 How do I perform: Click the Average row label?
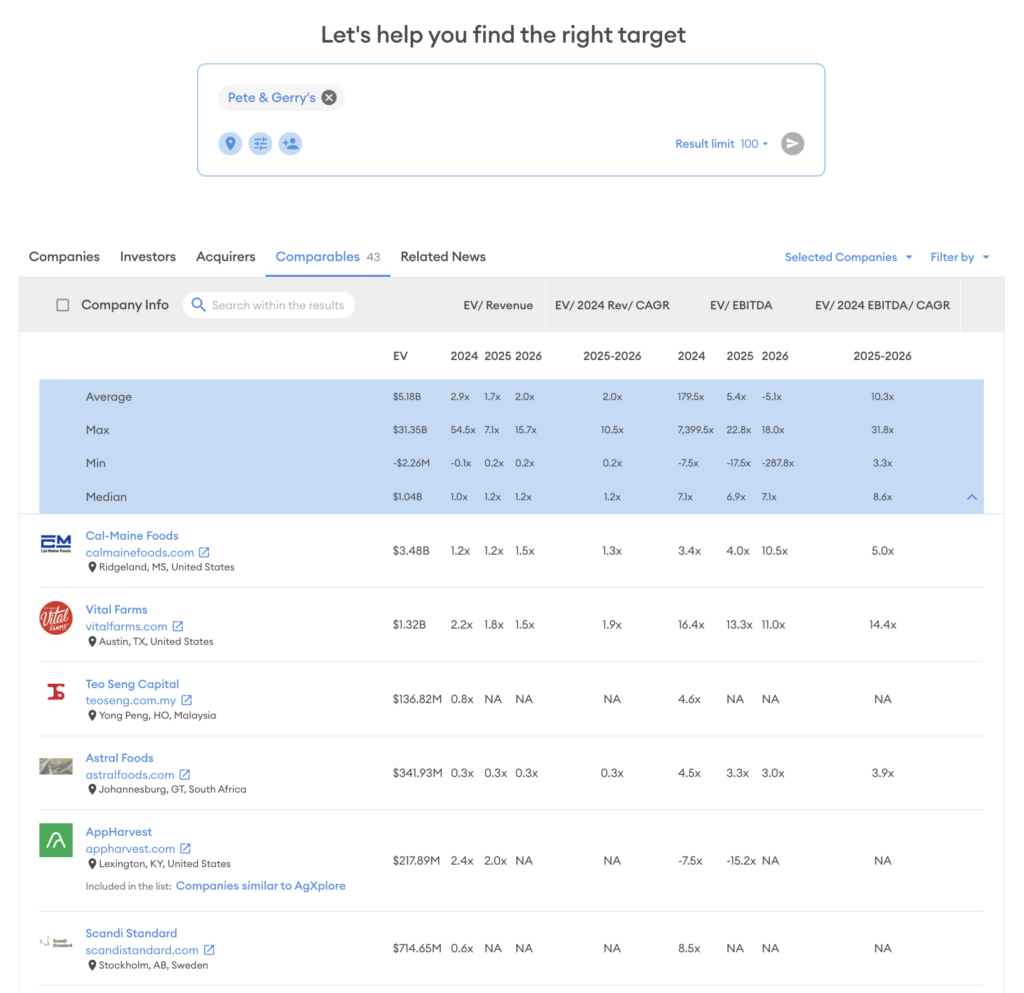coord(108,396)
